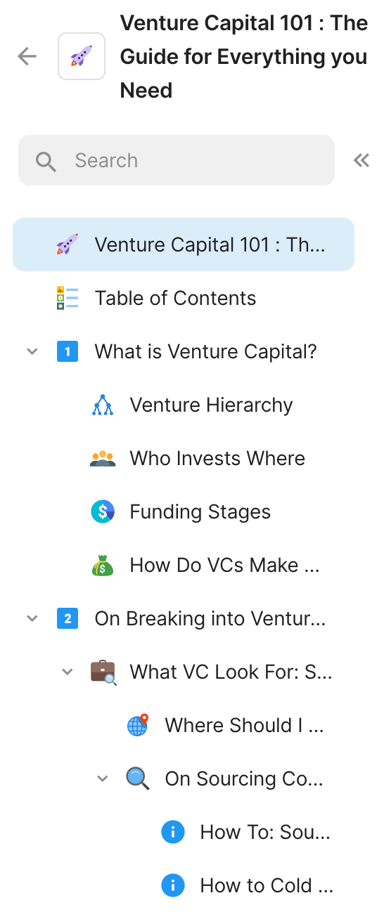Collapse the What VC Look For subsection
Screen dimensions: 384x912
coord(67,672)
